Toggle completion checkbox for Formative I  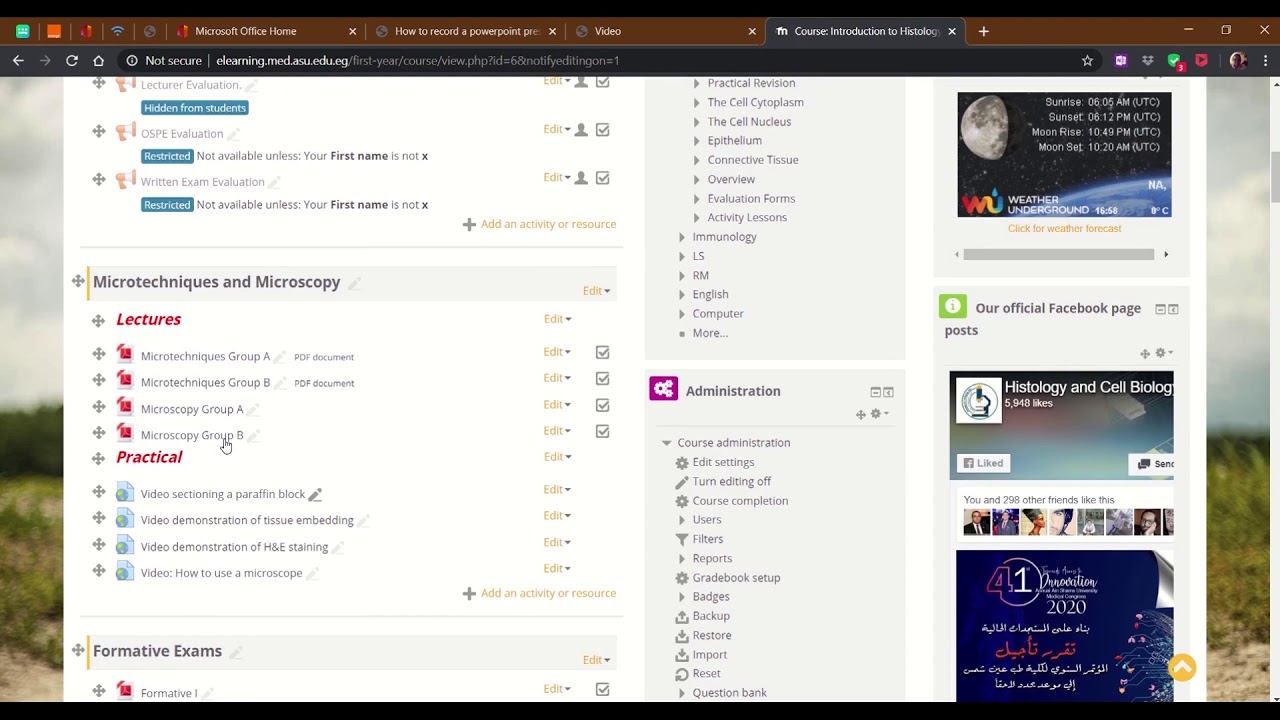tap(602, 689)
